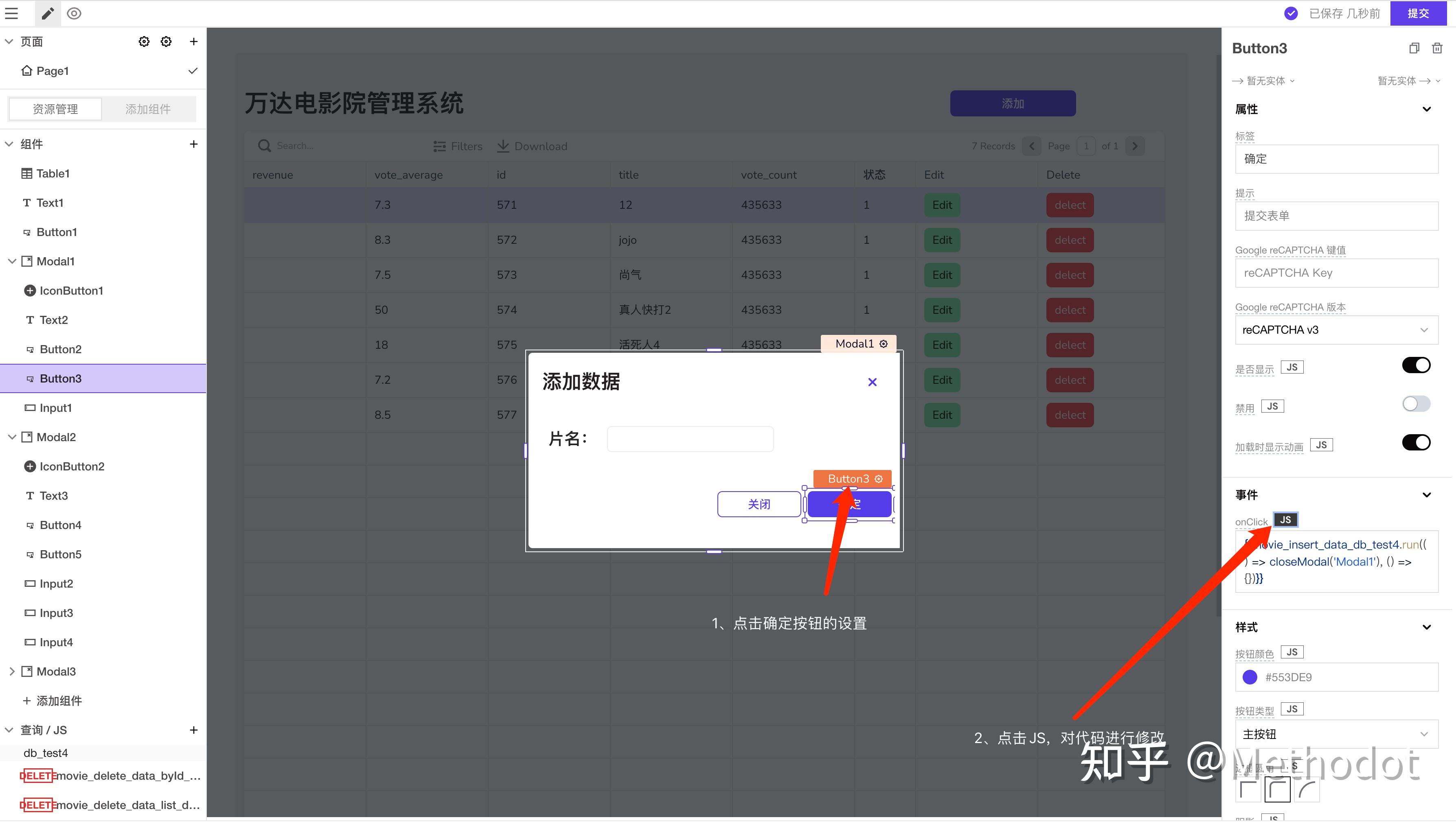Image resolution: width=1456 pixels, height=822 pixels.
Task: Switch to pencil edit mode
Action: coord(48,13)
